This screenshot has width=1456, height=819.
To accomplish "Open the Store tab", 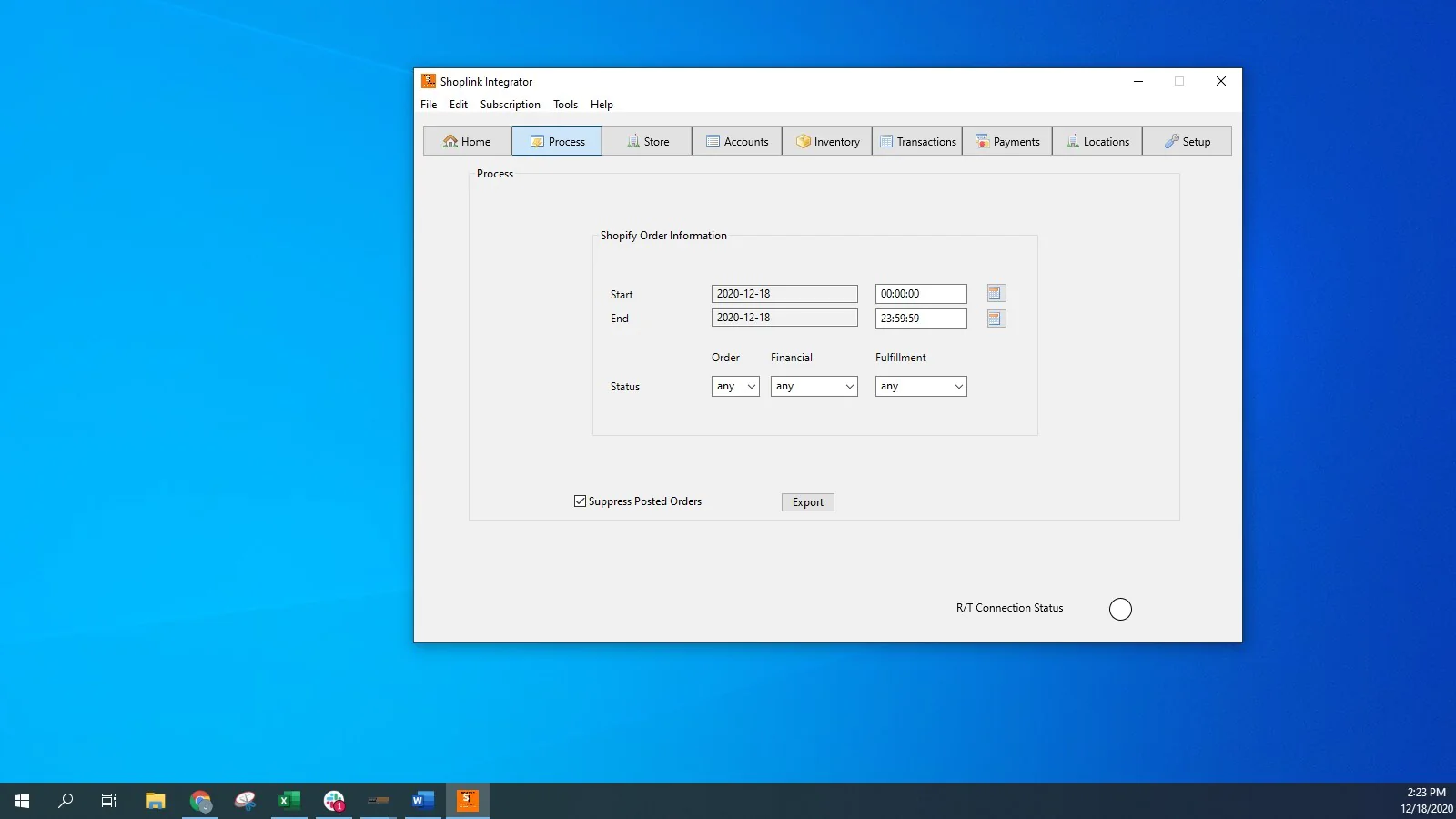I will (647, 142).
